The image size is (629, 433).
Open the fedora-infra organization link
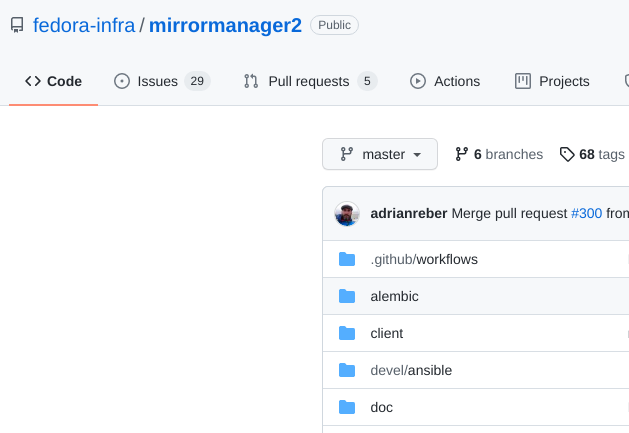click(84, 25)
